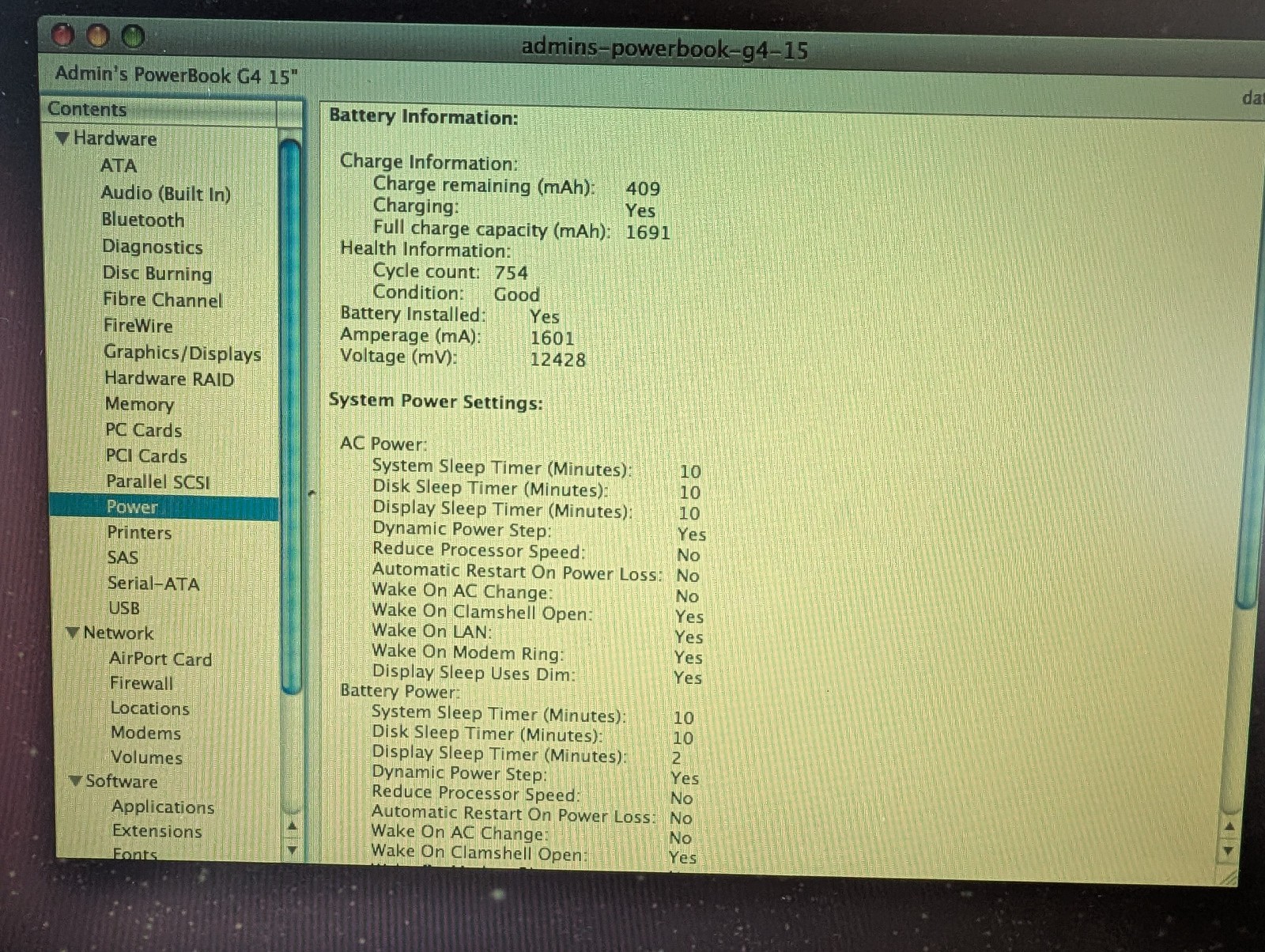Select PC Cards entry

[144, 430]
